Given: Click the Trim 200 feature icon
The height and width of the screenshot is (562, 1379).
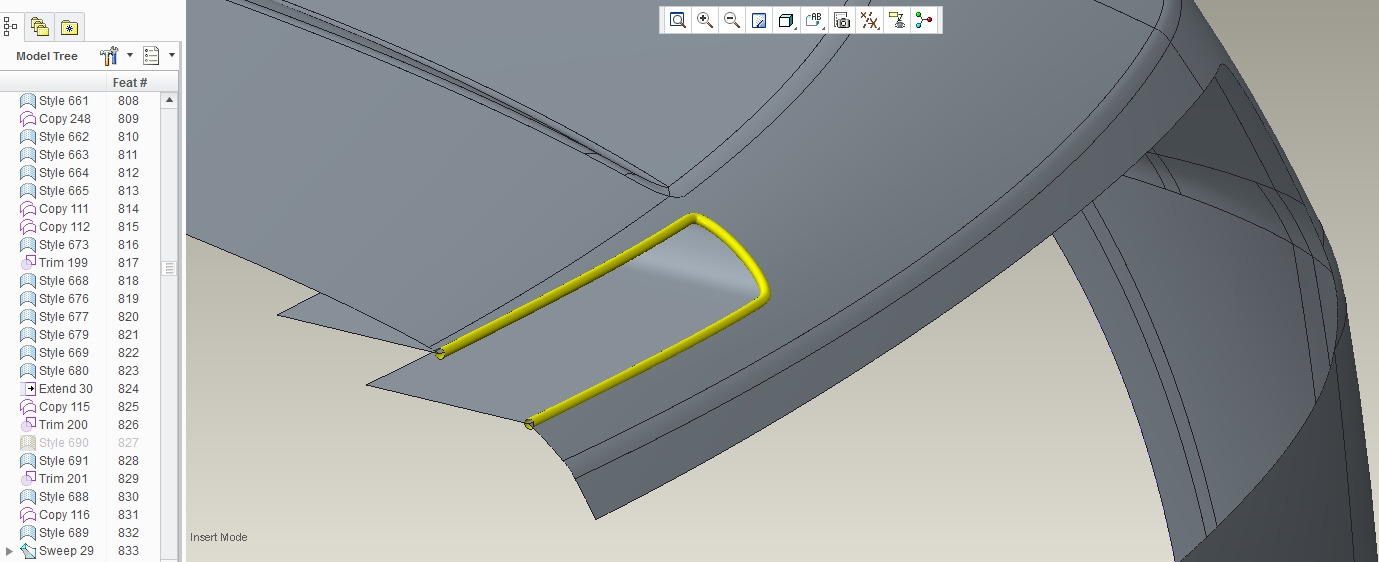Looking at the screenshot, I should click(28, 425).
